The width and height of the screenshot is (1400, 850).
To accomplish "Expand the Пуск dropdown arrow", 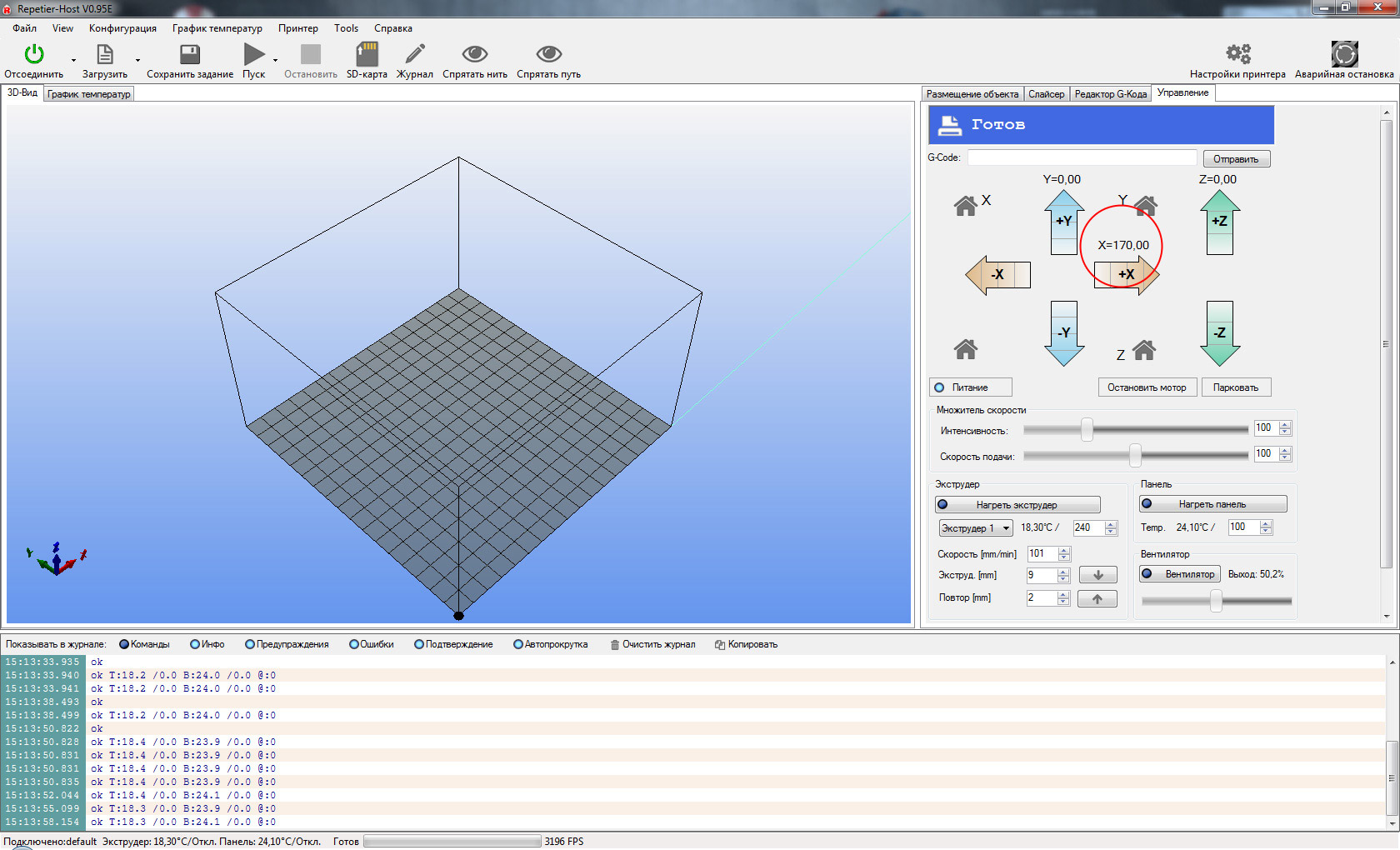I will click(x=275, y=60).
